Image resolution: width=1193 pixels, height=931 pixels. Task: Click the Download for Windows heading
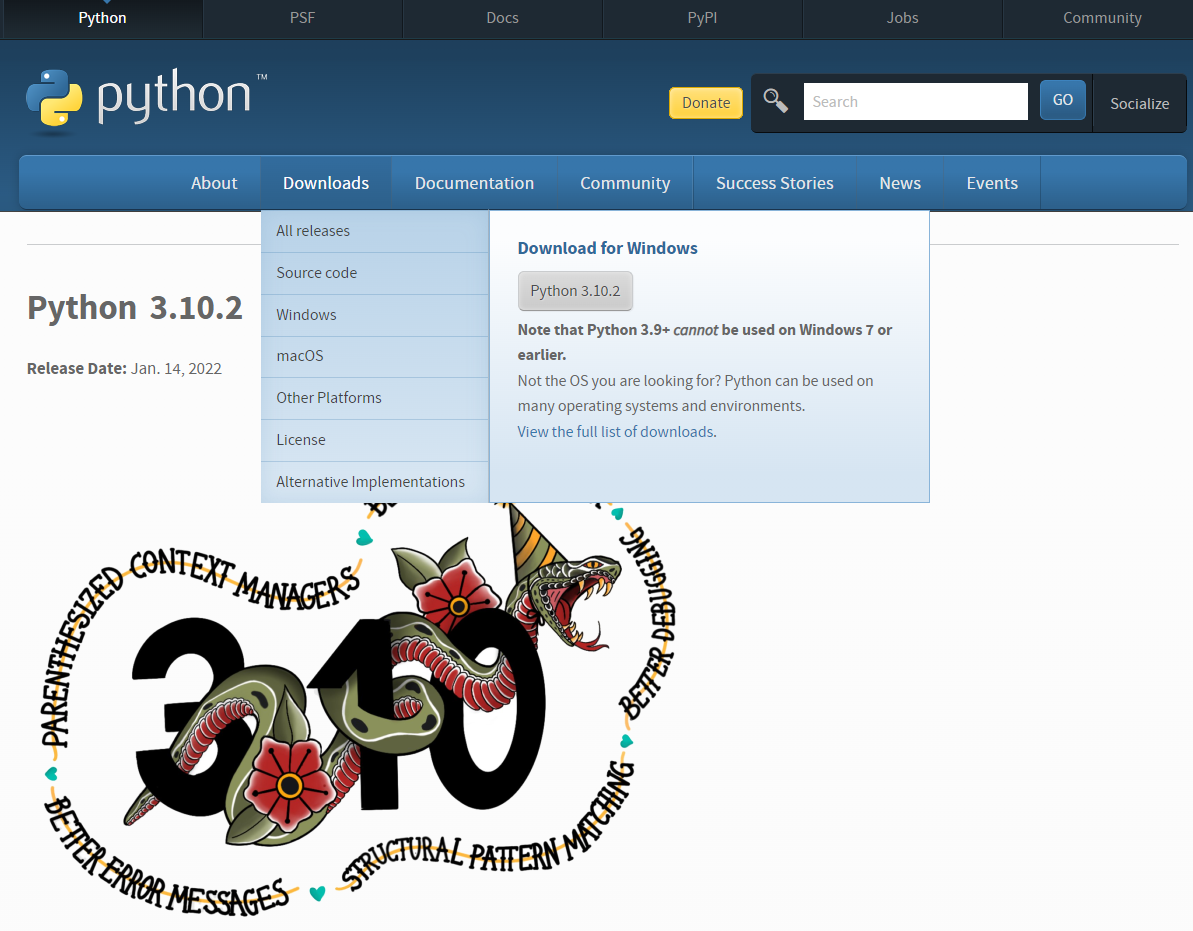click(607, 248)
